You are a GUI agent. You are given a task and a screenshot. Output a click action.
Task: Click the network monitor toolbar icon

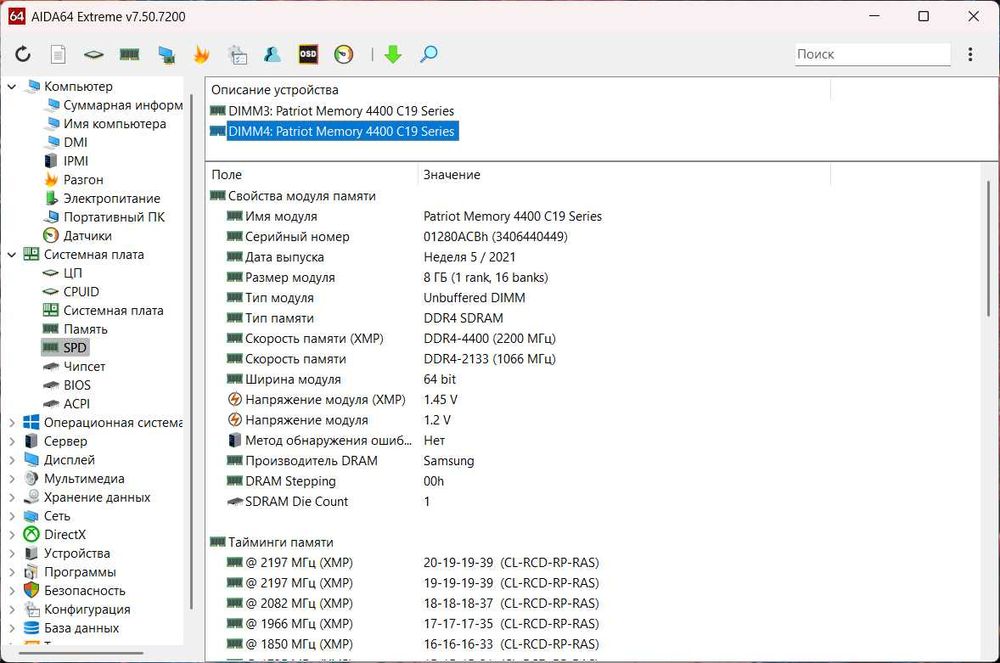(x=166, y=55)
